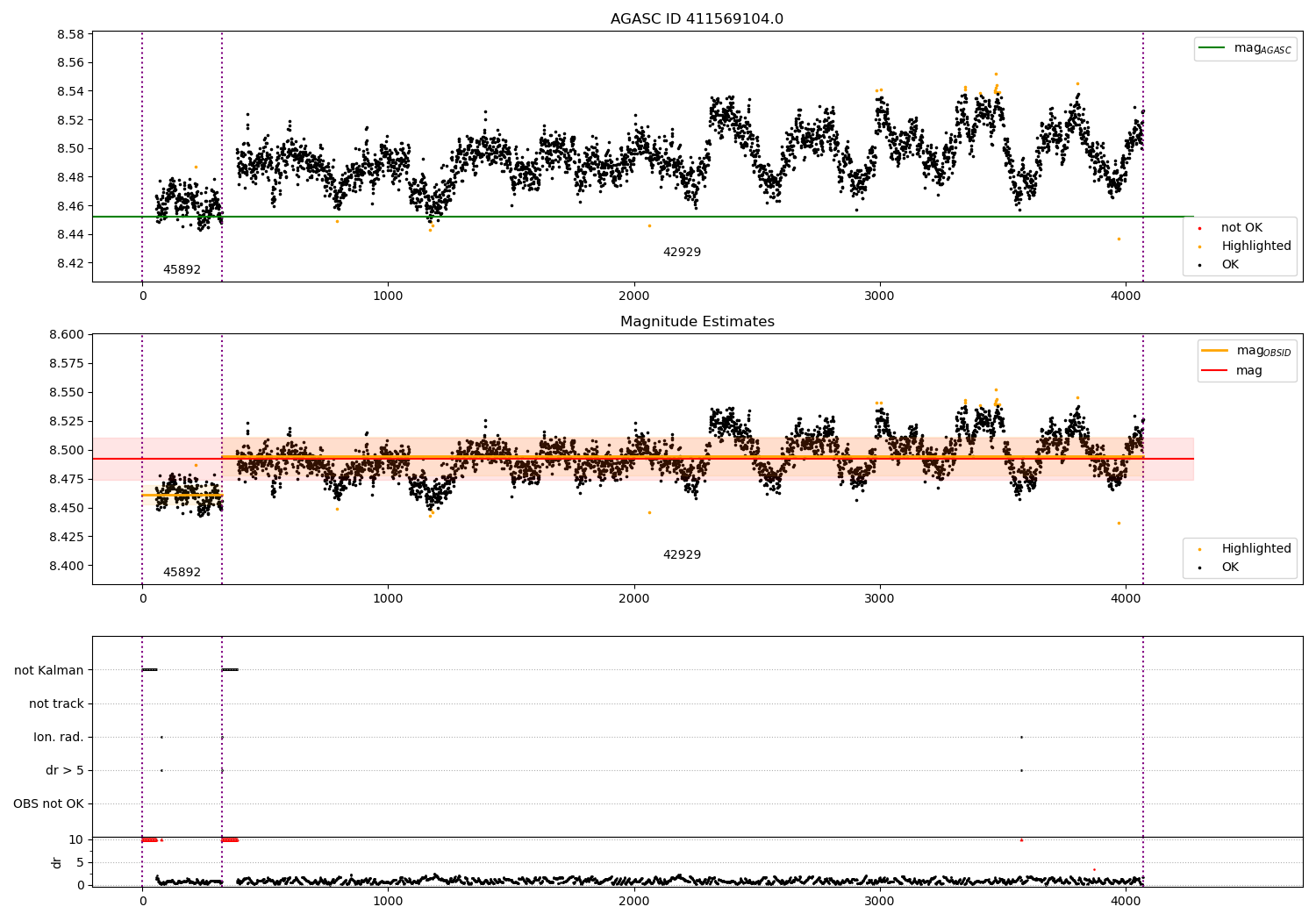This screenshot has height=921, width=1316.
Task: Click the '10' tick on the dr axis
Action: (76, 840)
